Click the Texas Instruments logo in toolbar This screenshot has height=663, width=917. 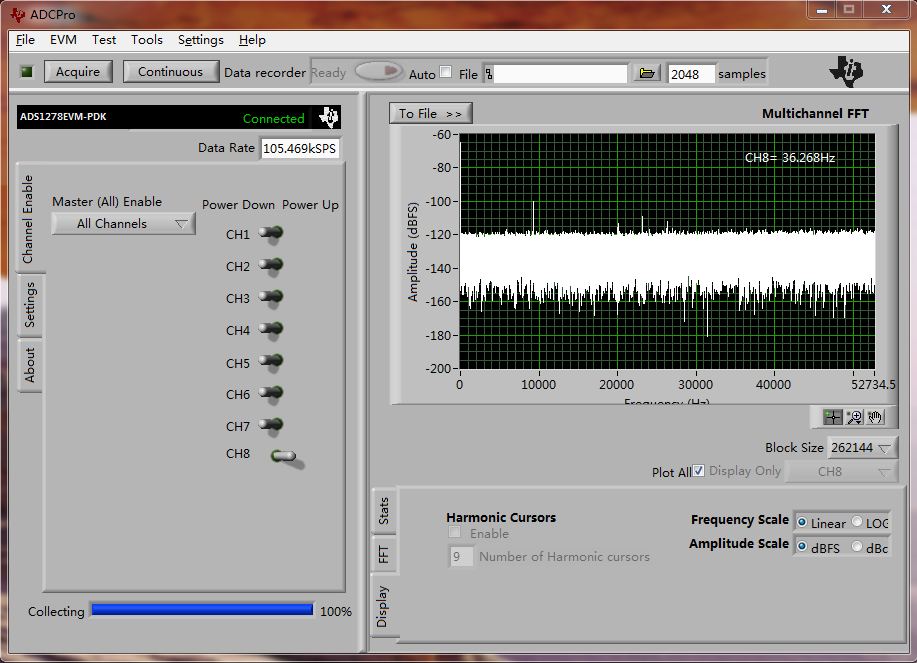point(846,72)
